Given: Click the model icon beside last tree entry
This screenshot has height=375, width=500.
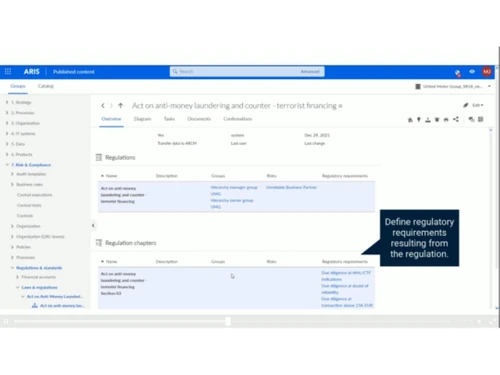Looking at the screenshot, I should pos(34,305).
